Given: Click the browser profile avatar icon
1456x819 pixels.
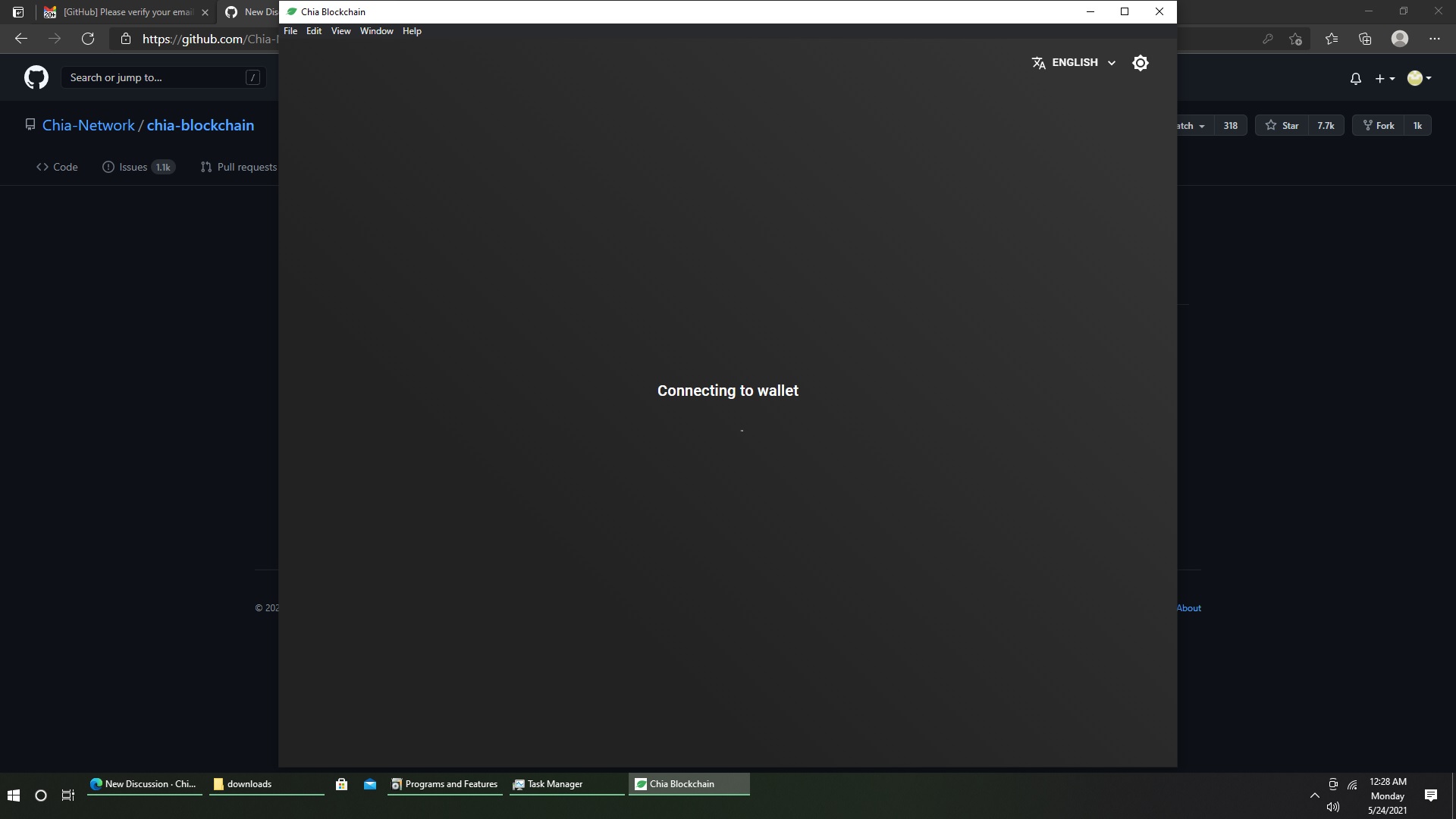Looking at the screenshot, I should coord(1400,39).
